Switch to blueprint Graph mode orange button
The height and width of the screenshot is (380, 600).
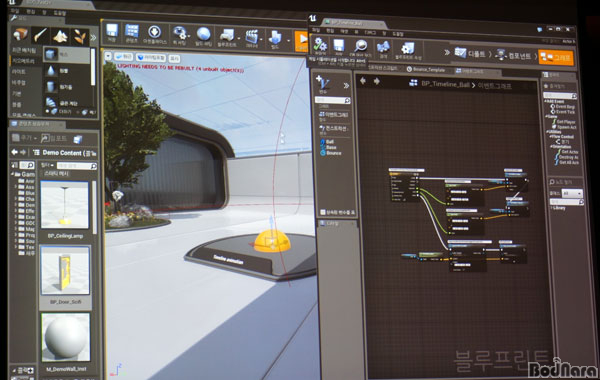point(557,57)
